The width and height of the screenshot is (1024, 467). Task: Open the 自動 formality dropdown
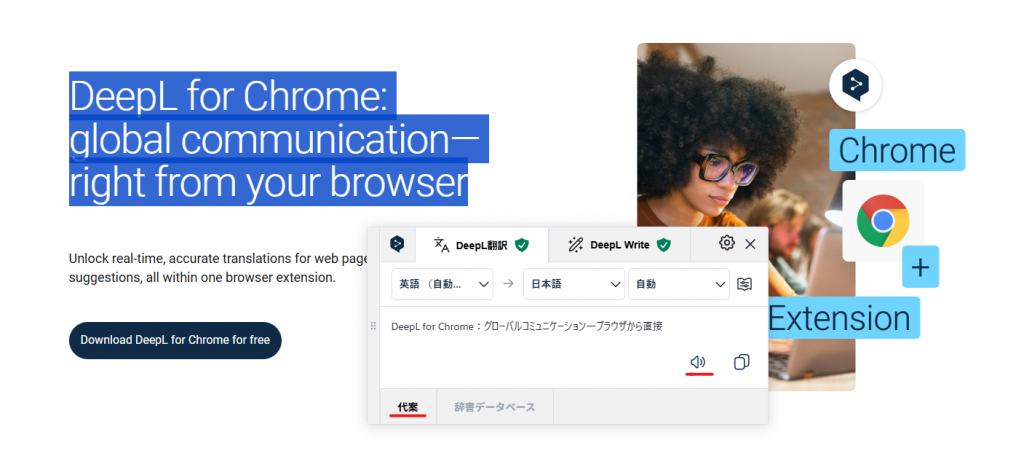coord(678,284)
